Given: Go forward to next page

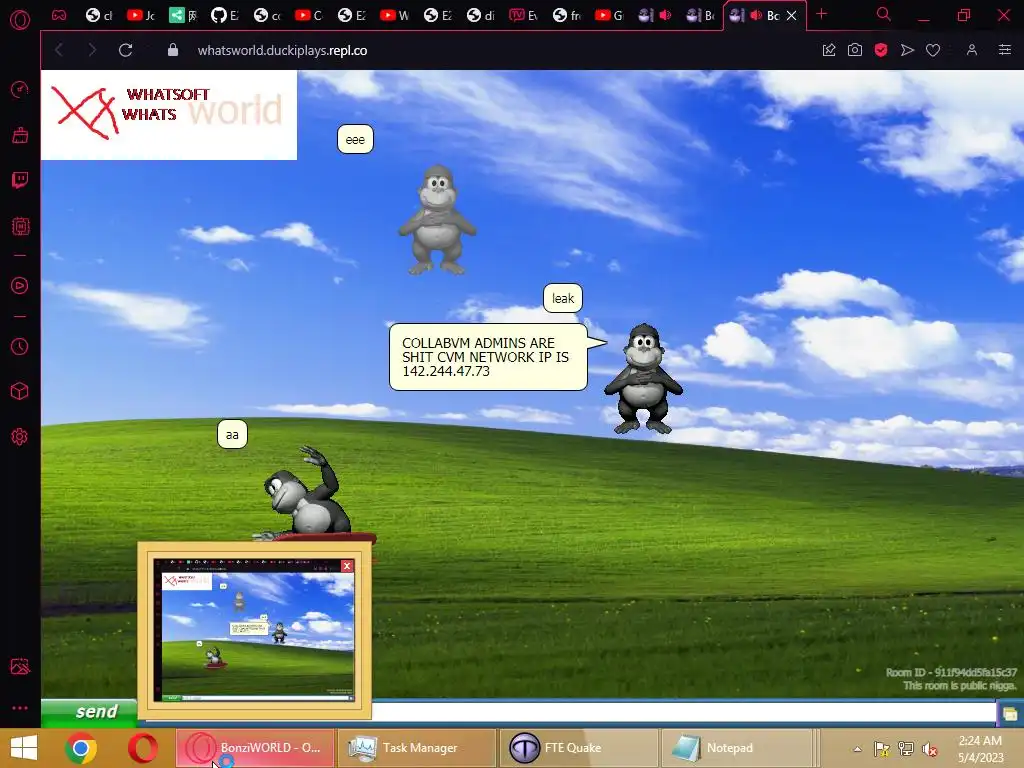Looking at the screenshot, I should pos(92,50).
